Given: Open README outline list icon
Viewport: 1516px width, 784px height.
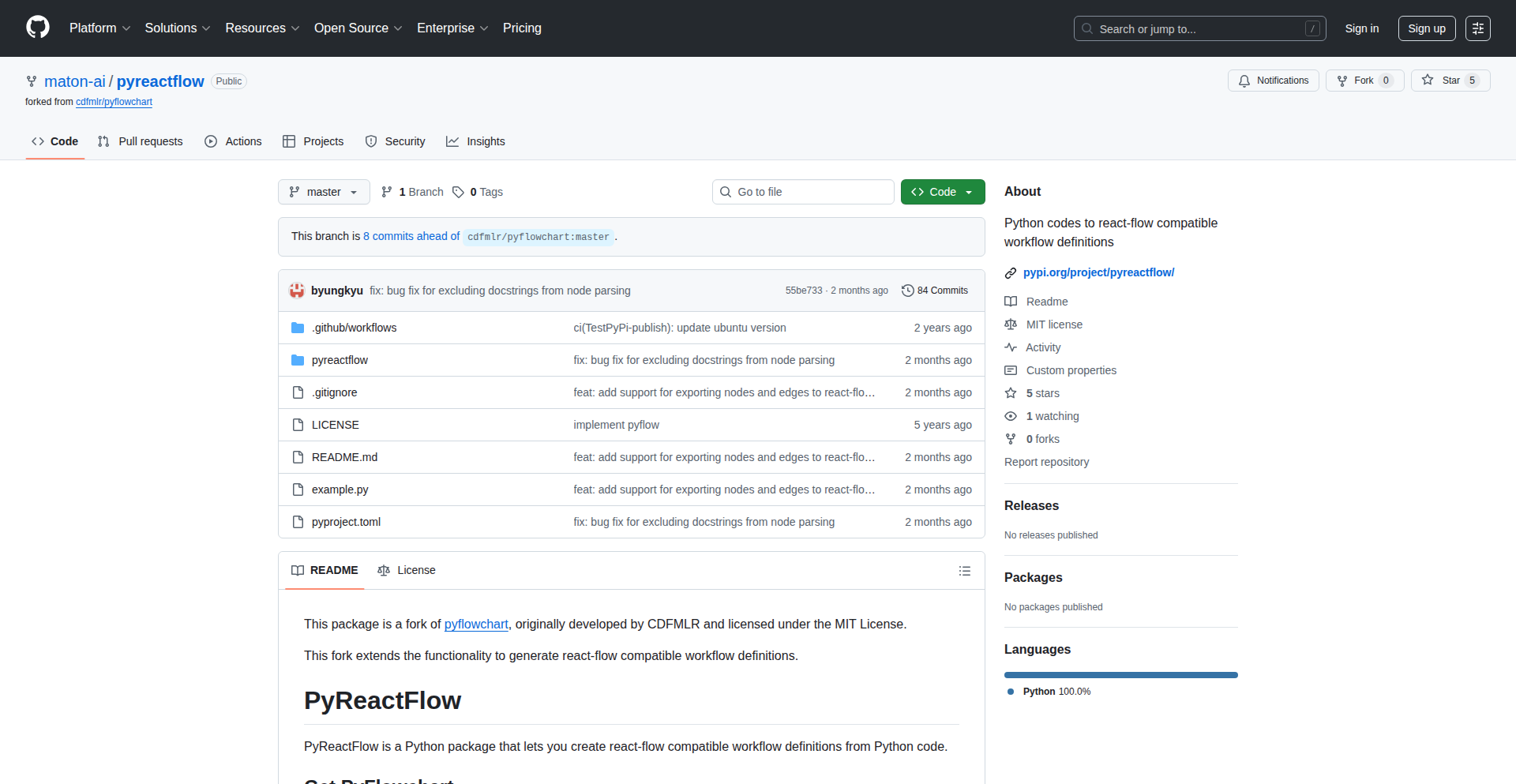Looking at the screenshot, I should 965,571.
